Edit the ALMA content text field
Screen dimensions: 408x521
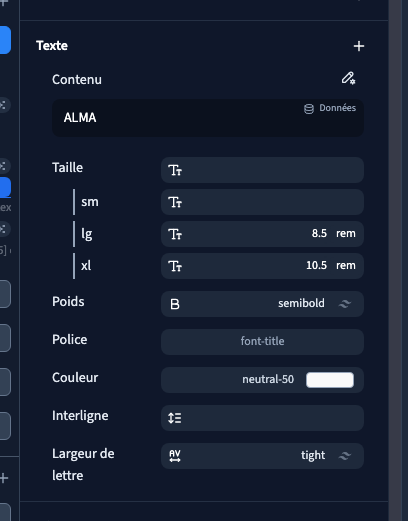208,118
